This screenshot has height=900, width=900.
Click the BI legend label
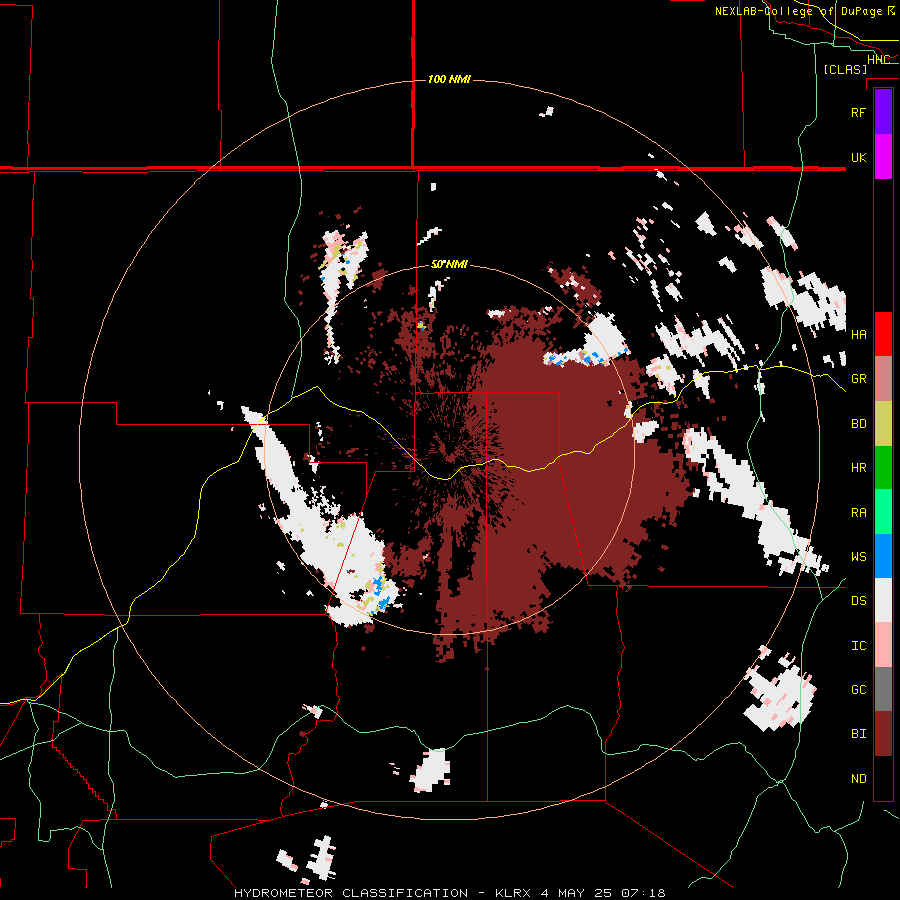[x=858, y=734]
